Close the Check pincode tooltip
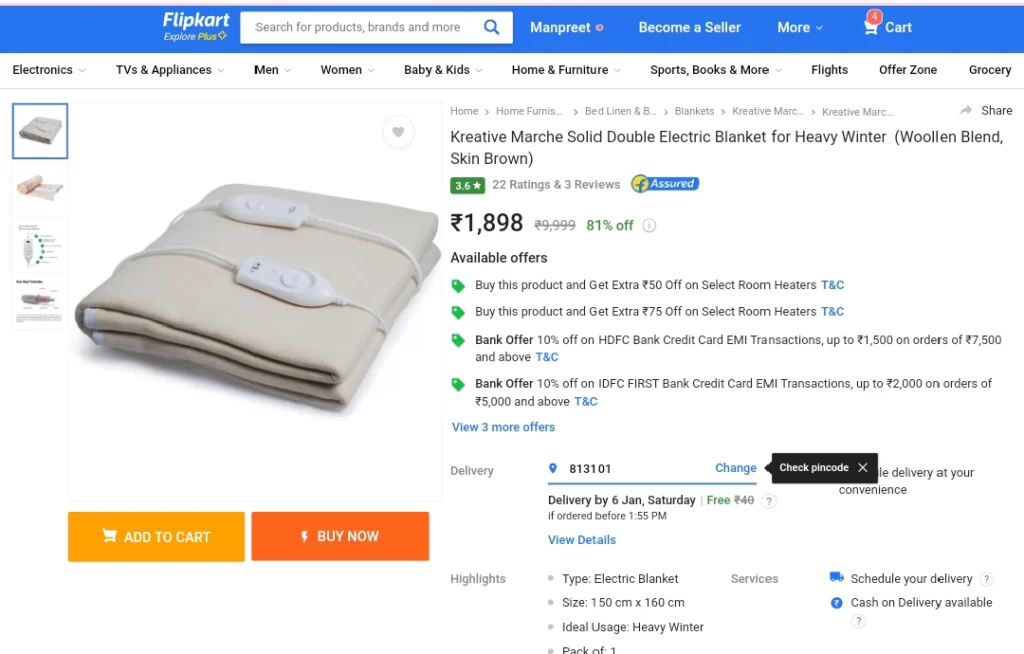Screen dimensions: 1024x654 [x=863, y=468]
